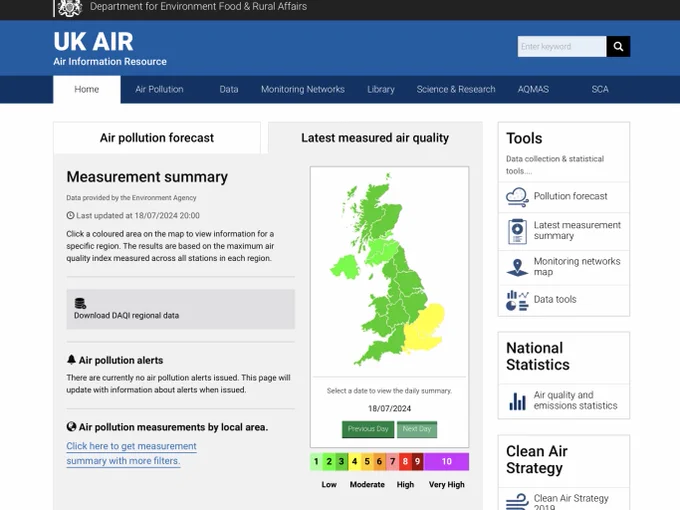Screen dimensions: 680x510
Task: Click the Enter keyword search field
Action: click(x=562, y=46)
